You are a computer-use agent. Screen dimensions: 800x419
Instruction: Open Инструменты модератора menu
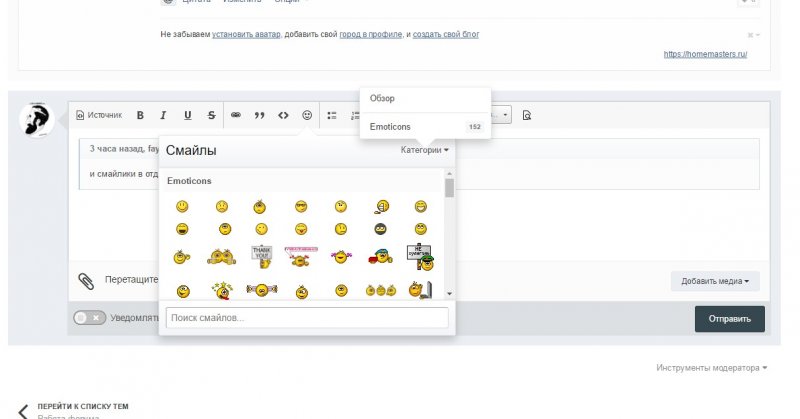pyautogui.click(x=712, y=368)
